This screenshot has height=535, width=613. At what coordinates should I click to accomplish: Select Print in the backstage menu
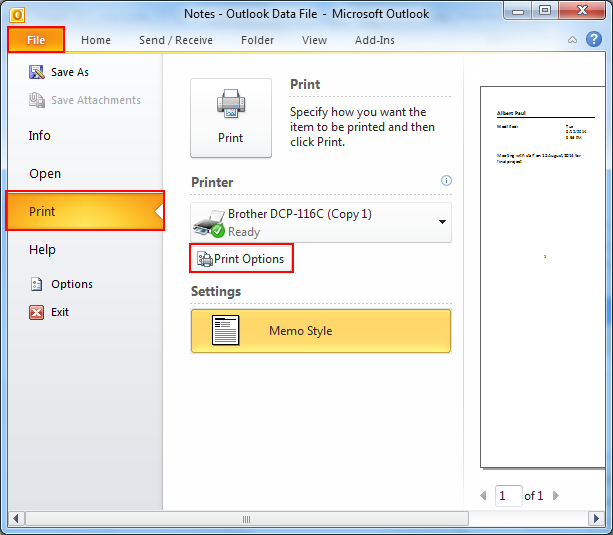tap(85, 211)
